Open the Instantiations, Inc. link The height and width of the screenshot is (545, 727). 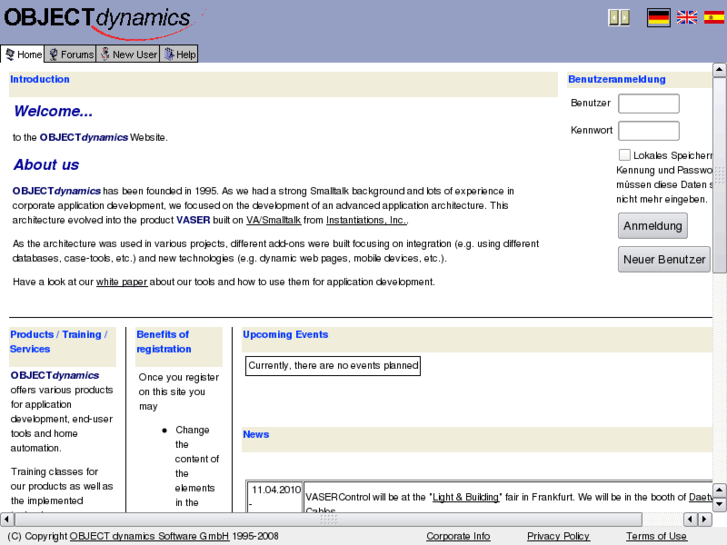point(366,220)
